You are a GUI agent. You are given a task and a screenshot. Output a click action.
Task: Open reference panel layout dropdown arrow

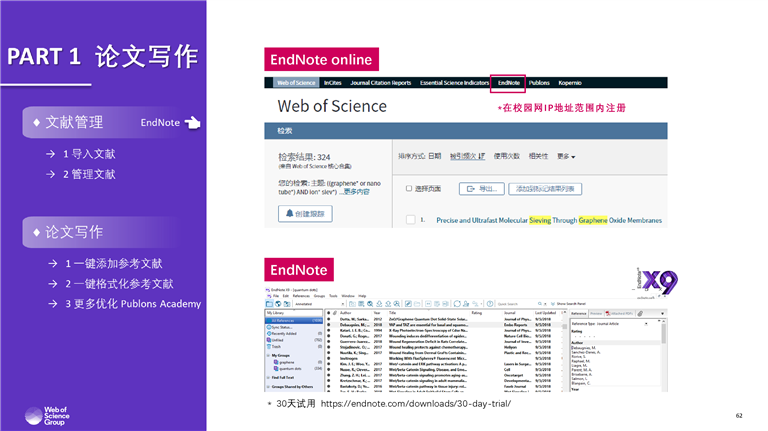(662, 313)
